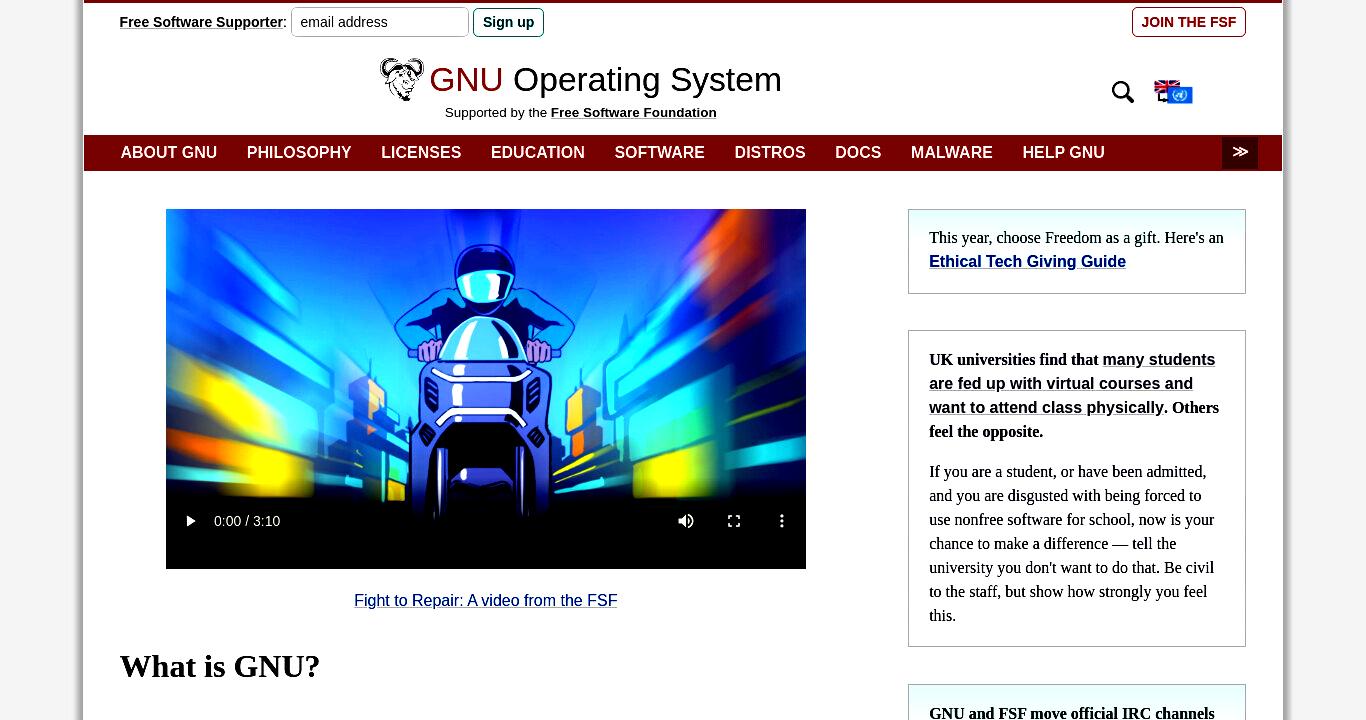Enter video fullscreen mode

pos(734,521)
